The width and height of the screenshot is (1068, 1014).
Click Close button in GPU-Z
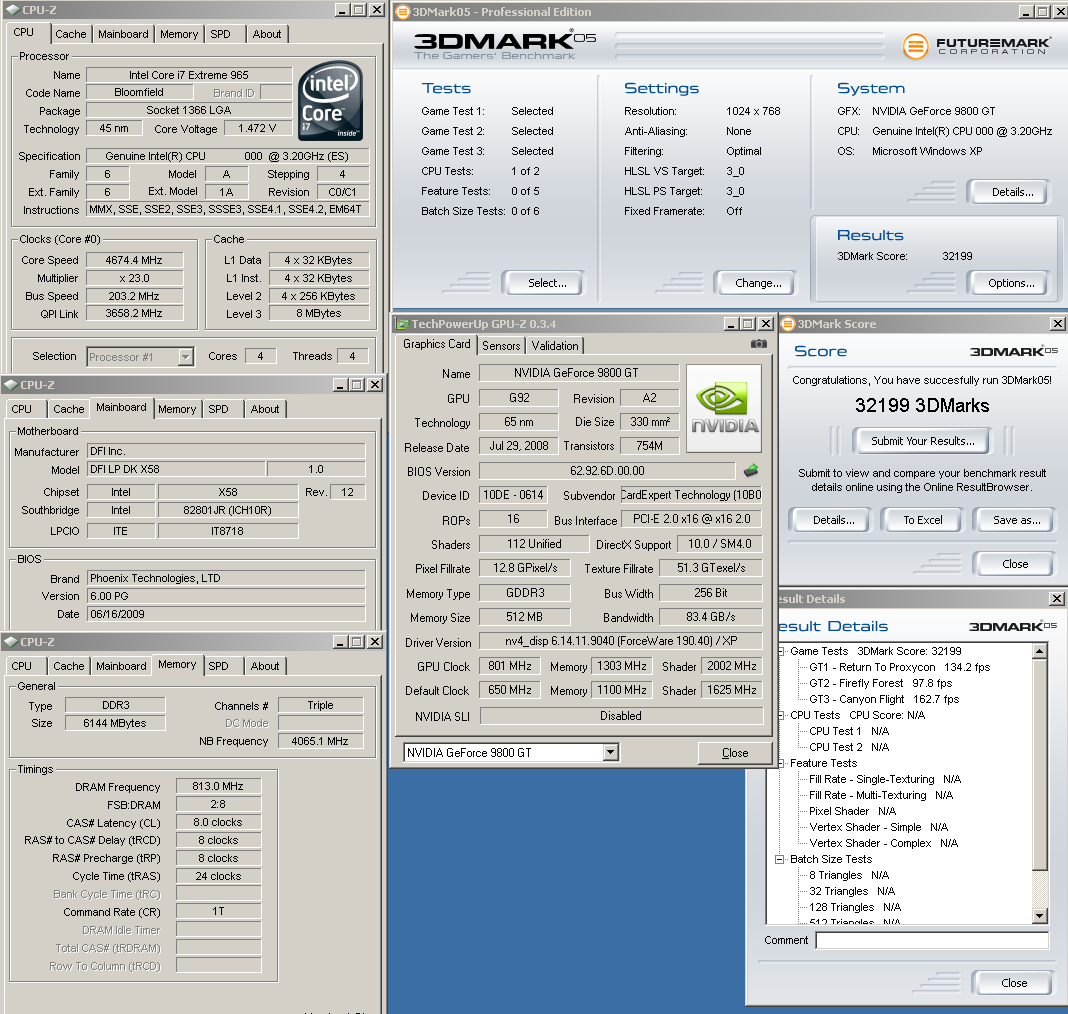[735, 753]
